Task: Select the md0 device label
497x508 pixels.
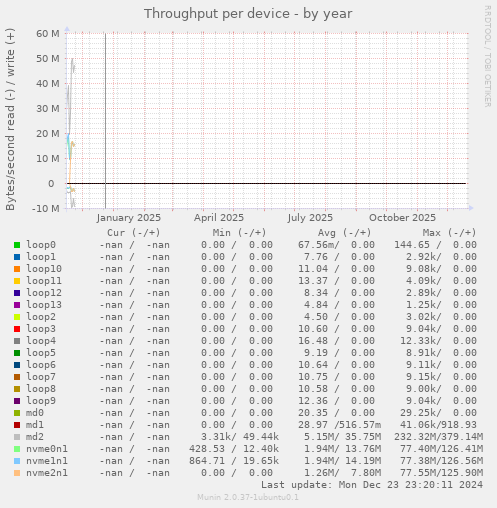Action: (x=35, y=413)
